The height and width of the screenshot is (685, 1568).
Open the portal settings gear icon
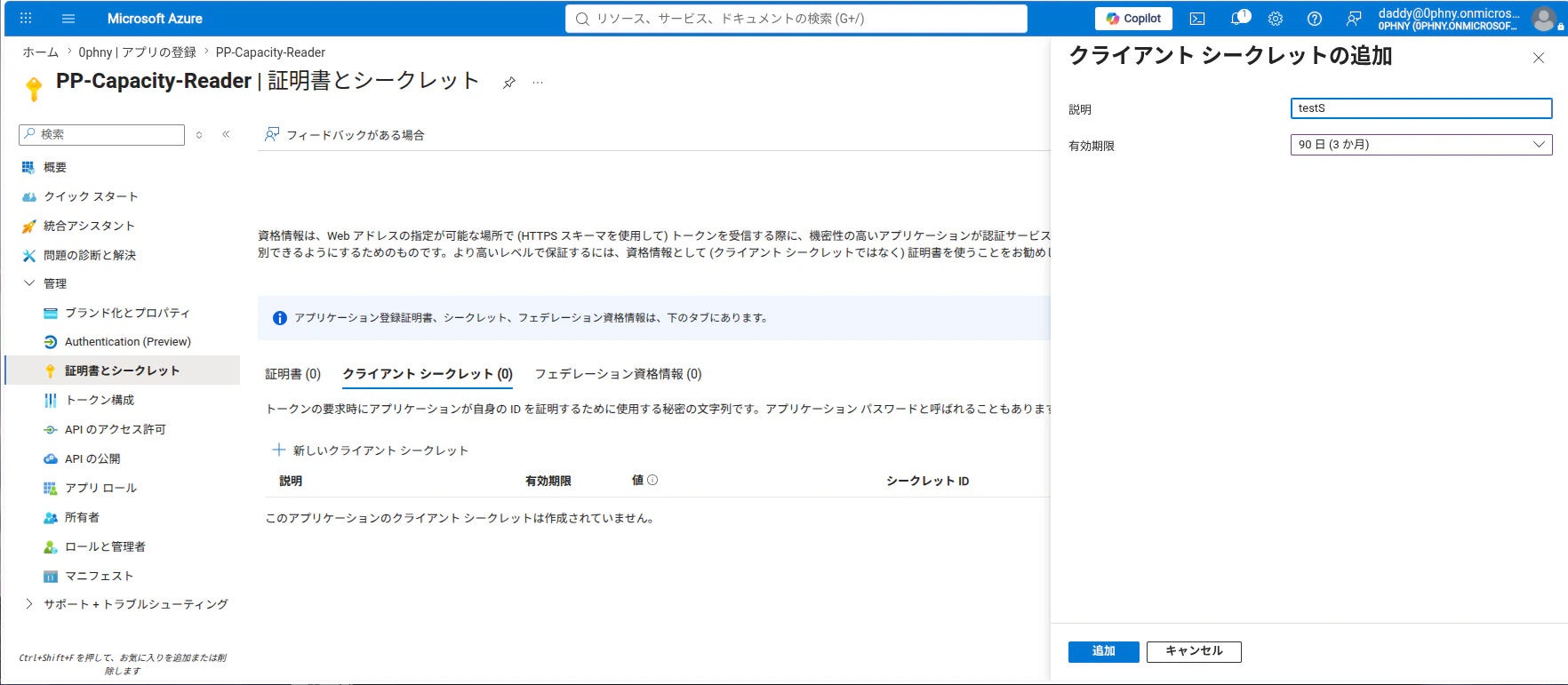coord(1276,19)
